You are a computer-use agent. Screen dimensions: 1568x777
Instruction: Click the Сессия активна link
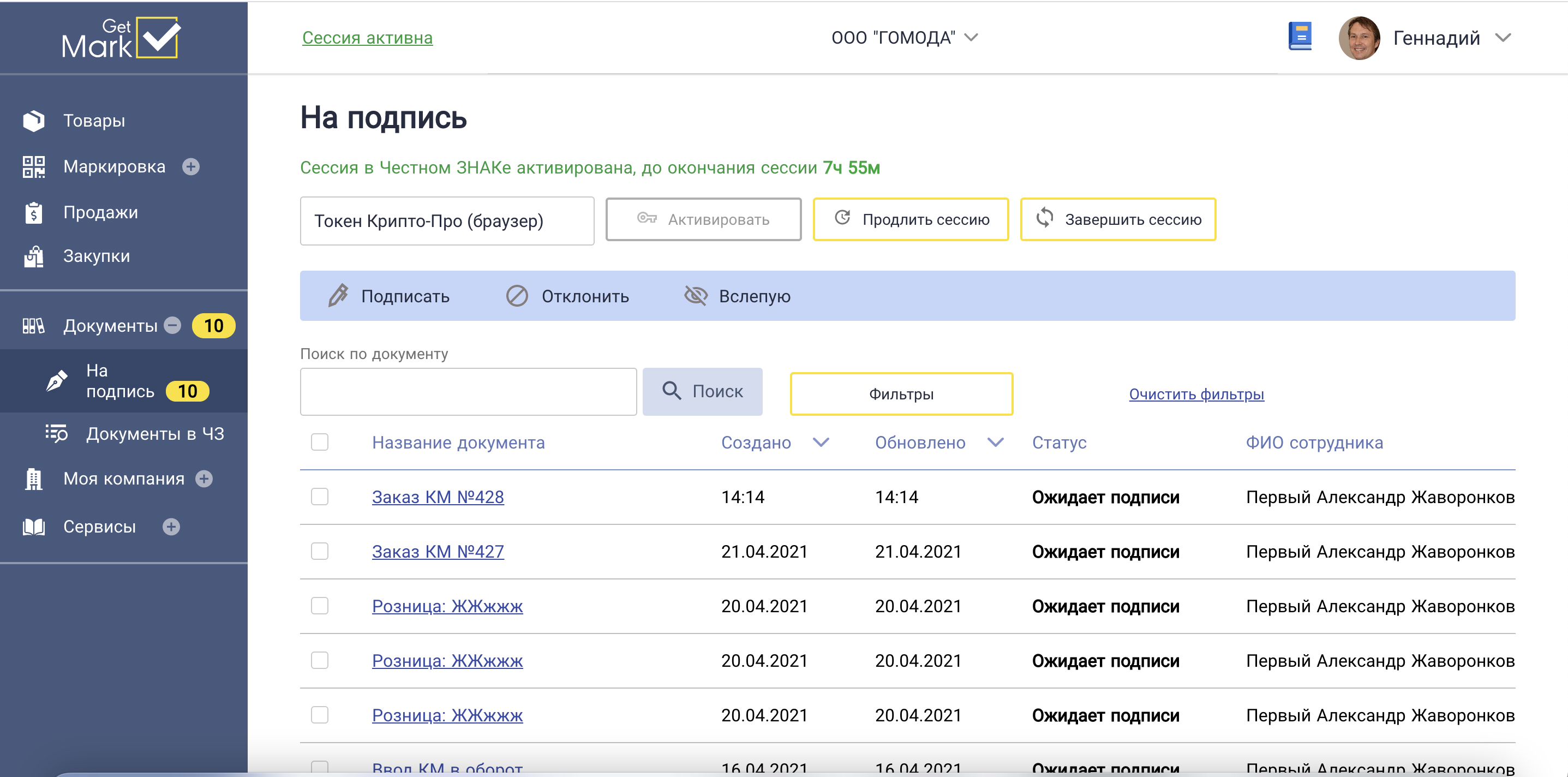[367, 38]
